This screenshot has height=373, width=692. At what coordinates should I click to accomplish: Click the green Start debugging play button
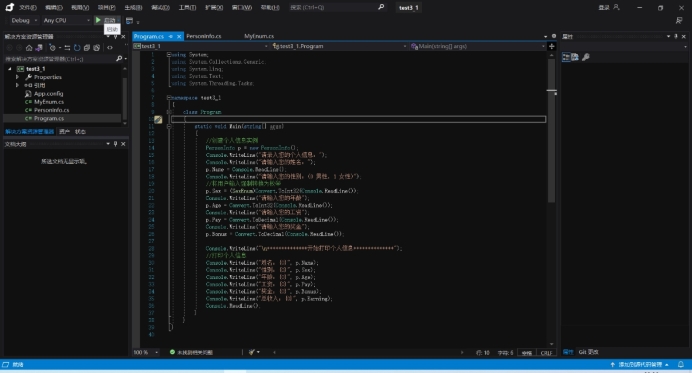(x=98, y=20)
